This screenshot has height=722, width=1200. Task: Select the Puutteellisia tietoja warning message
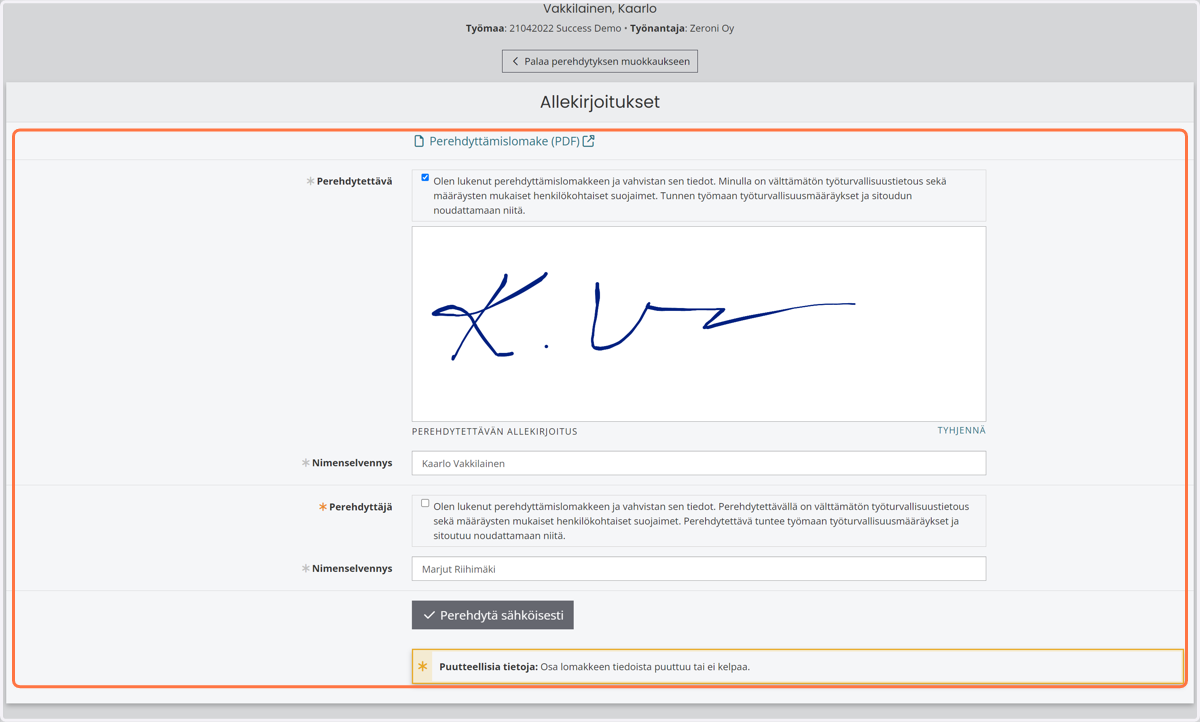click(x=797, y=666)
